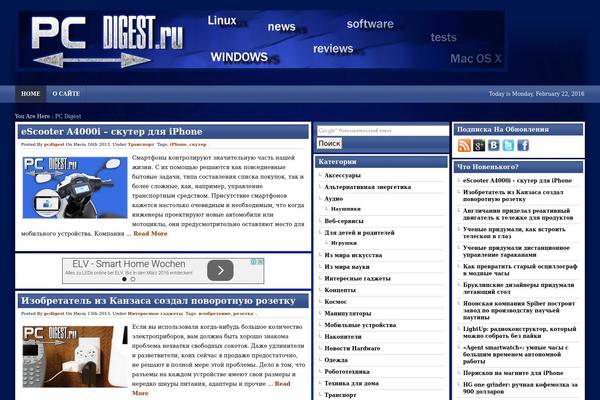
Task: Open Перископ на магните для iPhone post
Action: click(x=513, y=373)
